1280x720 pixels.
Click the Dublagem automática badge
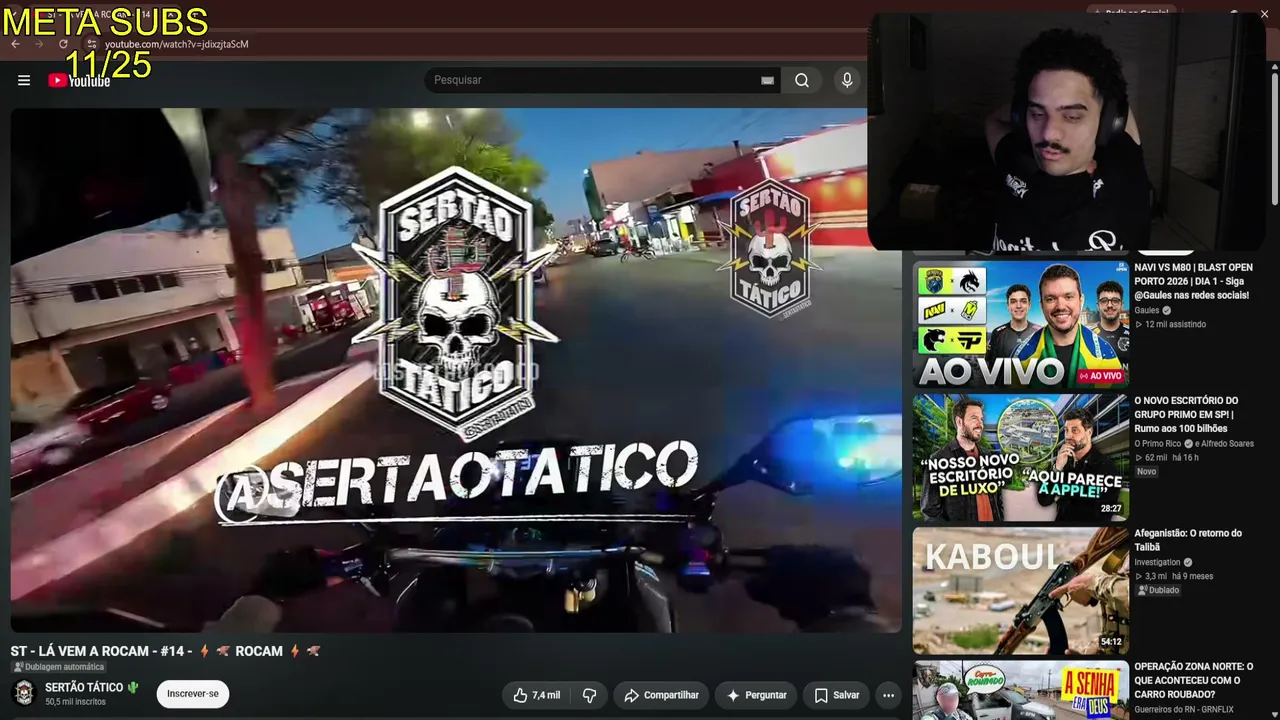[x=58, y=667]
